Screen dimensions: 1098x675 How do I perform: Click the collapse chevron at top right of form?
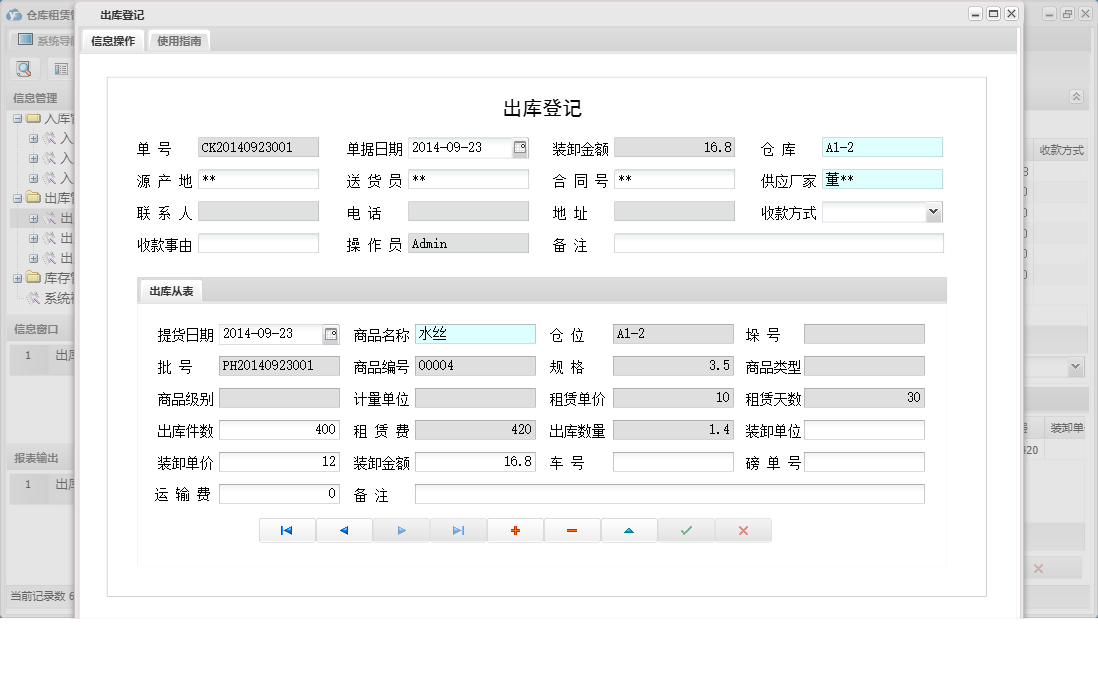click(1077, 96)
